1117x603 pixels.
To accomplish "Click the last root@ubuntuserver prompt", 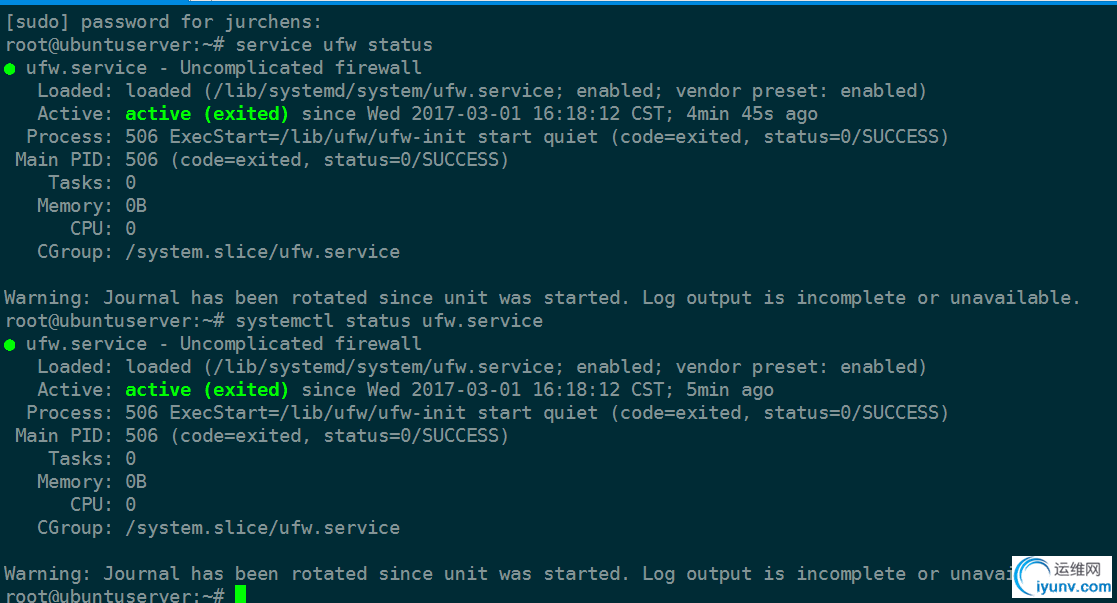I will pyautogui.click(x=115, y=594).
